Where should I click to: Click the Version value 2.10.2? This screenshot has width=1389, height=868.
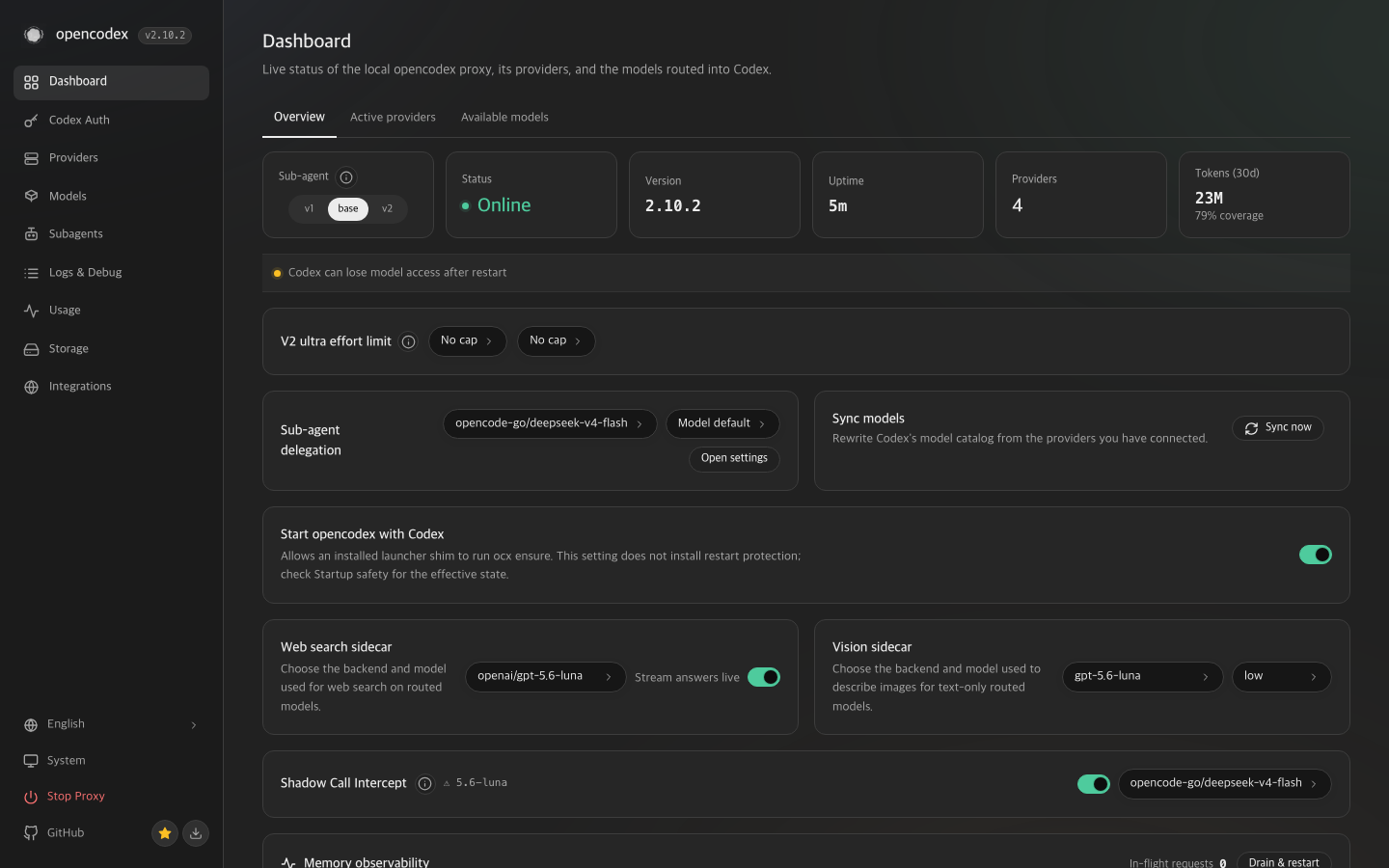click(673, 206)
